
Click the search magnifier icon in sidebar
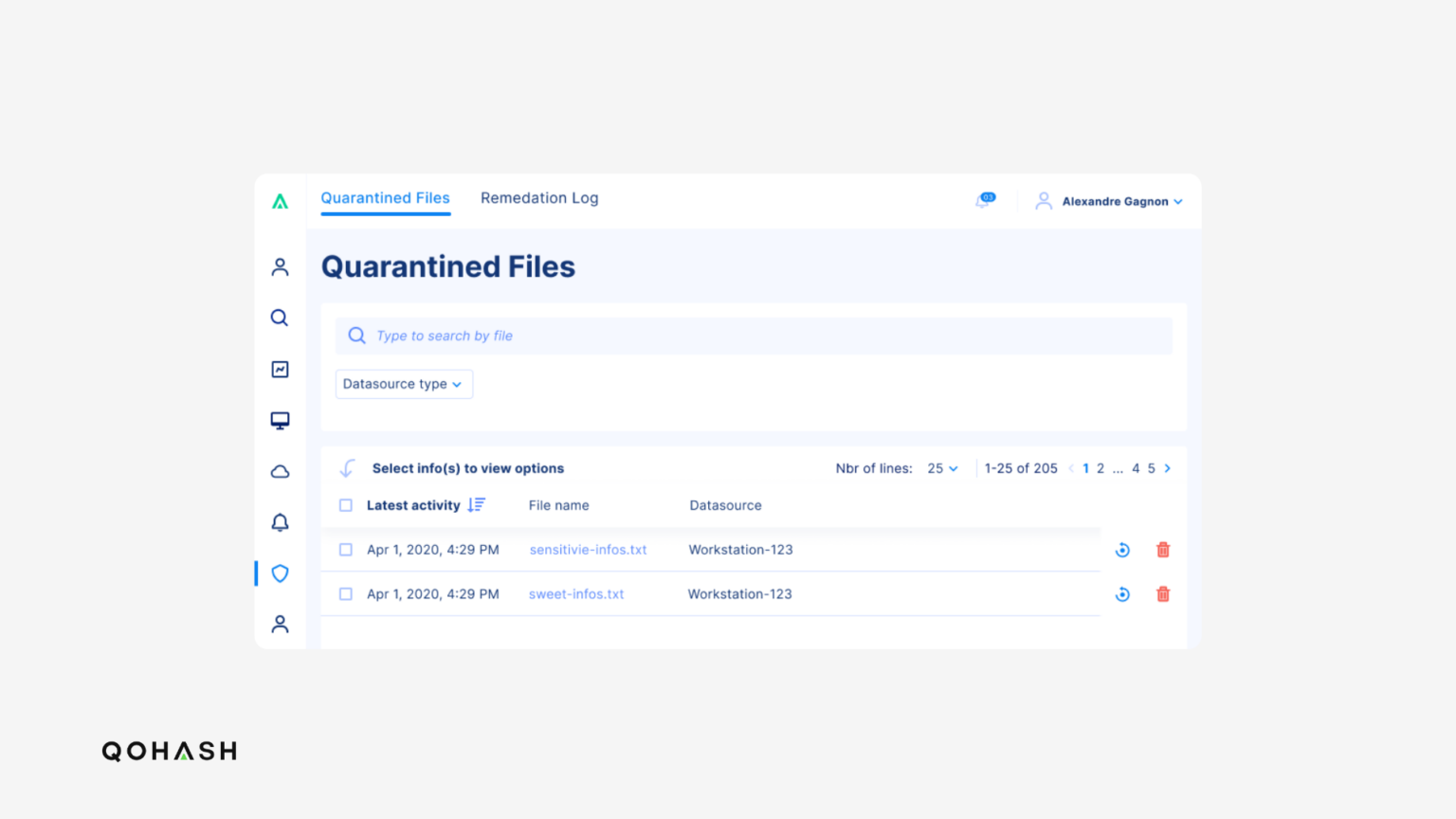pos(280,318)
